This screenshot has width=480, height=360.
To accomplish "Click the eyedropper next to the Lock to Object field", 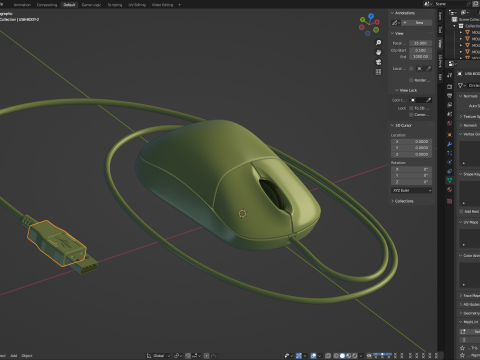I will tap(429, 100).
